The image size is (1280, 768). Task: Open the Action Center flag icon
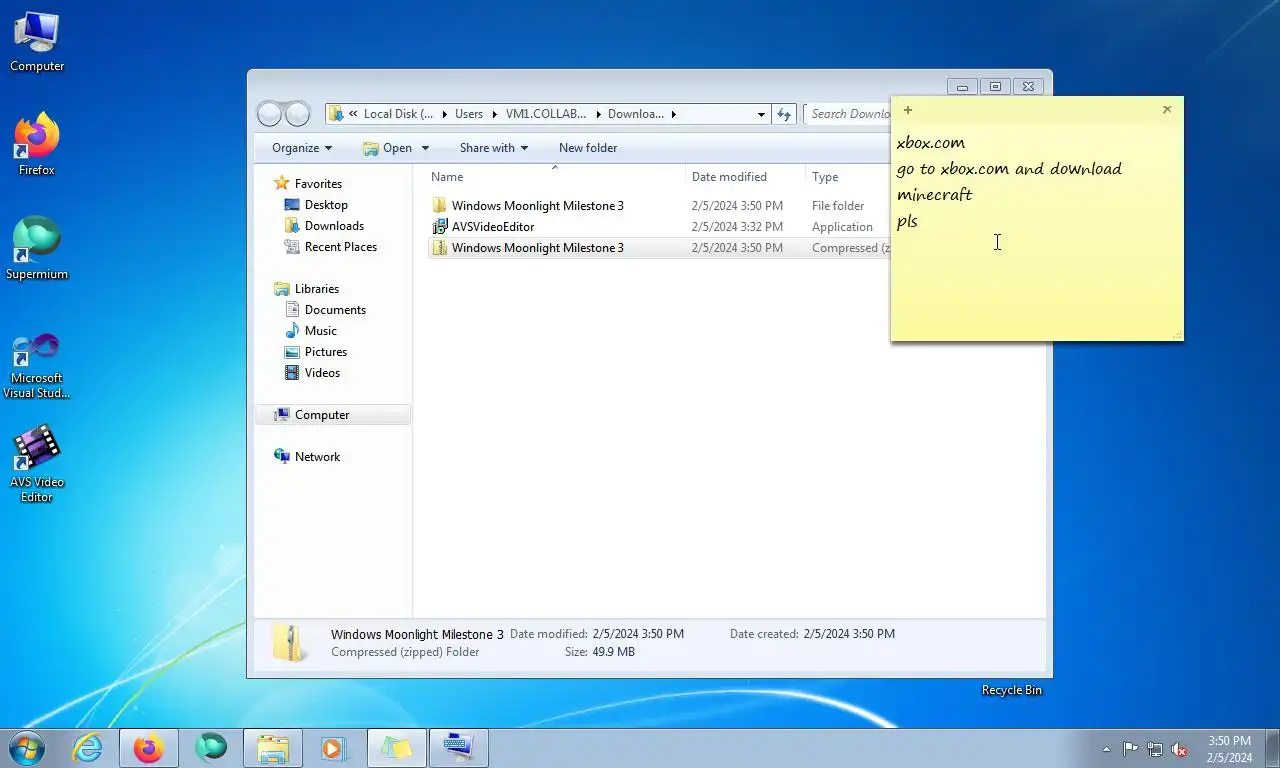tap(1130, 749)
